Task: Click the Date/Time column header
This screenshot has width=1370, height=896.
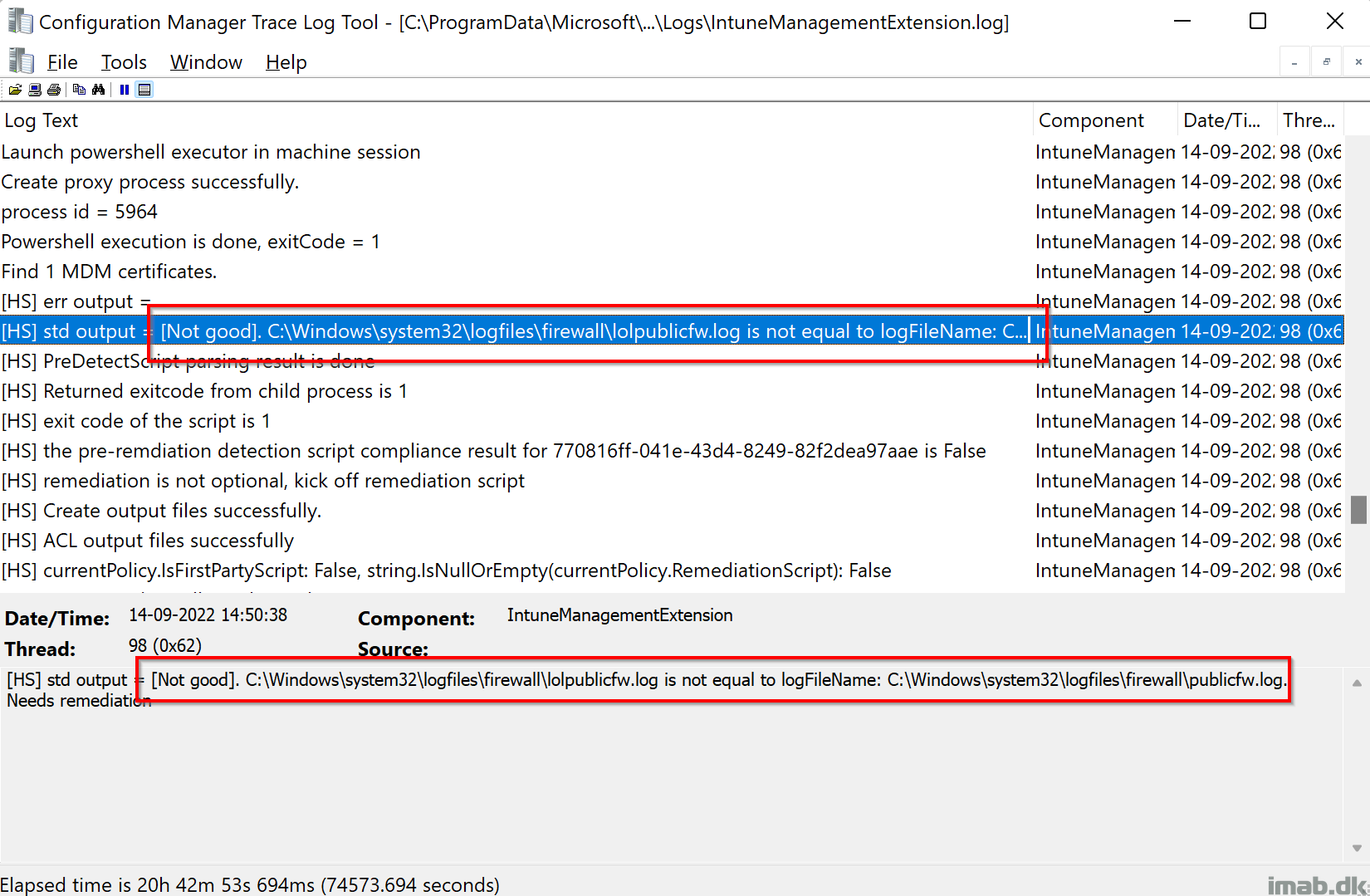Action: click(x=1227, y=120)
